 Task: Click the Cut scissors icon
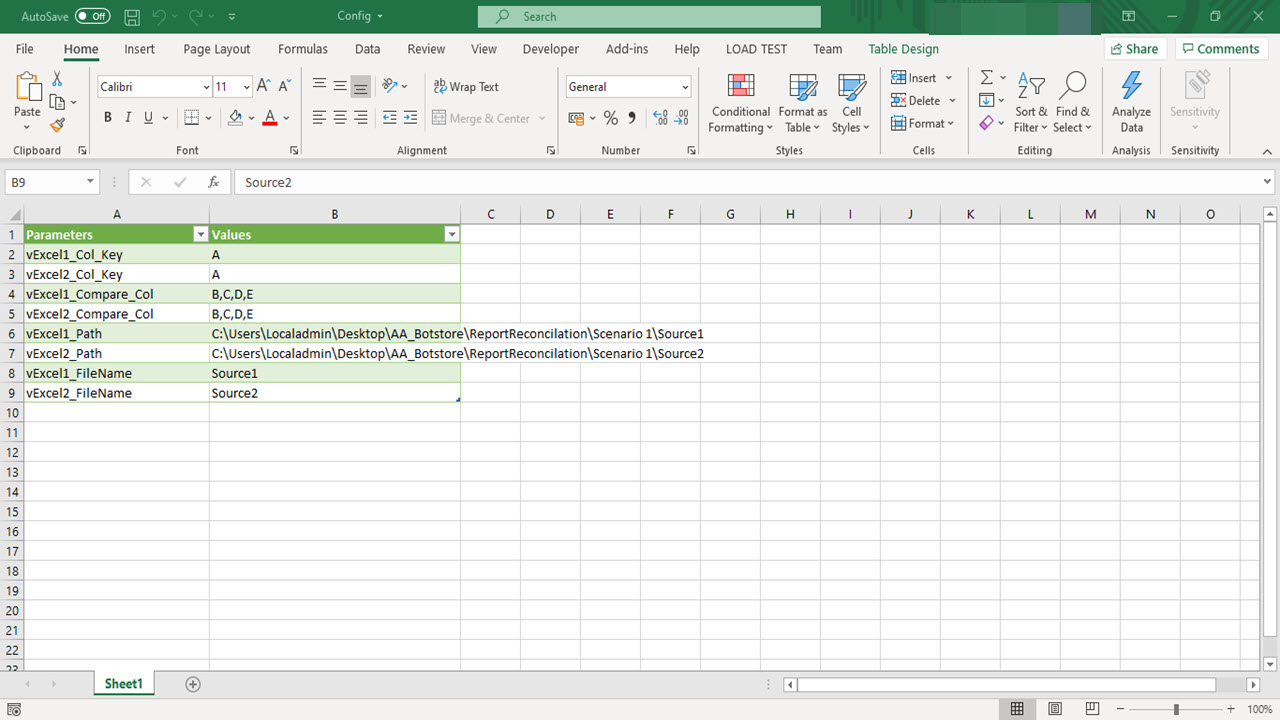point(57,79)
